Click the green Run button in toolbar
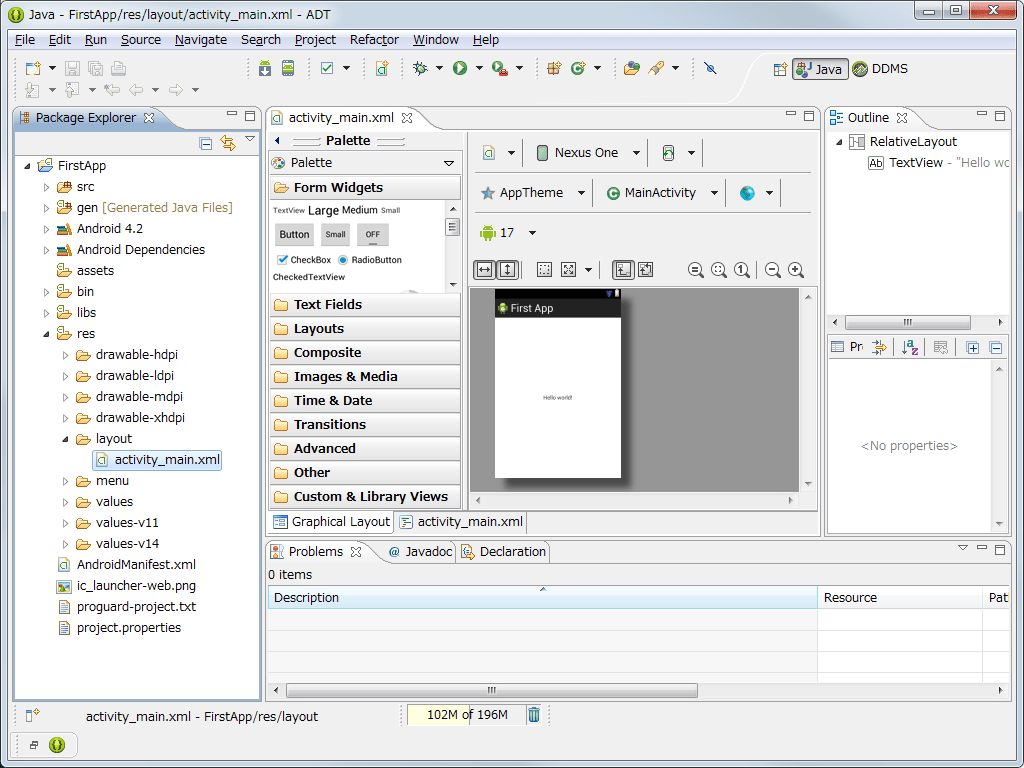1024x768 pixels. (460, 68)
